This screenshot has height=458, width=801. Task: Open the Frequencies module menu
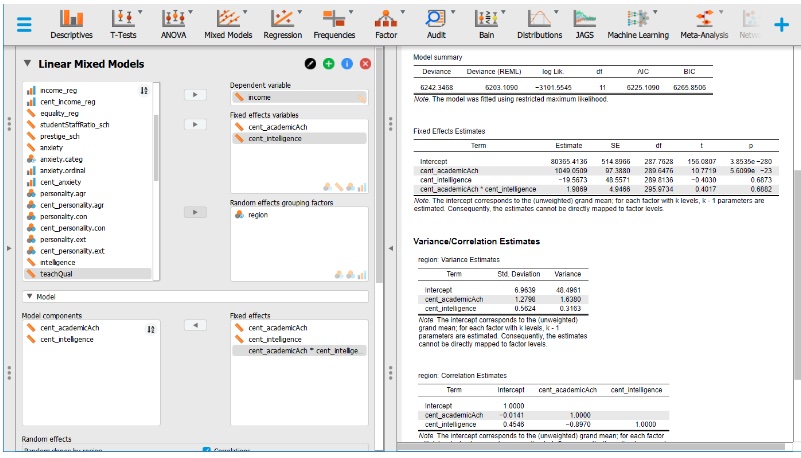coord(334,25)
